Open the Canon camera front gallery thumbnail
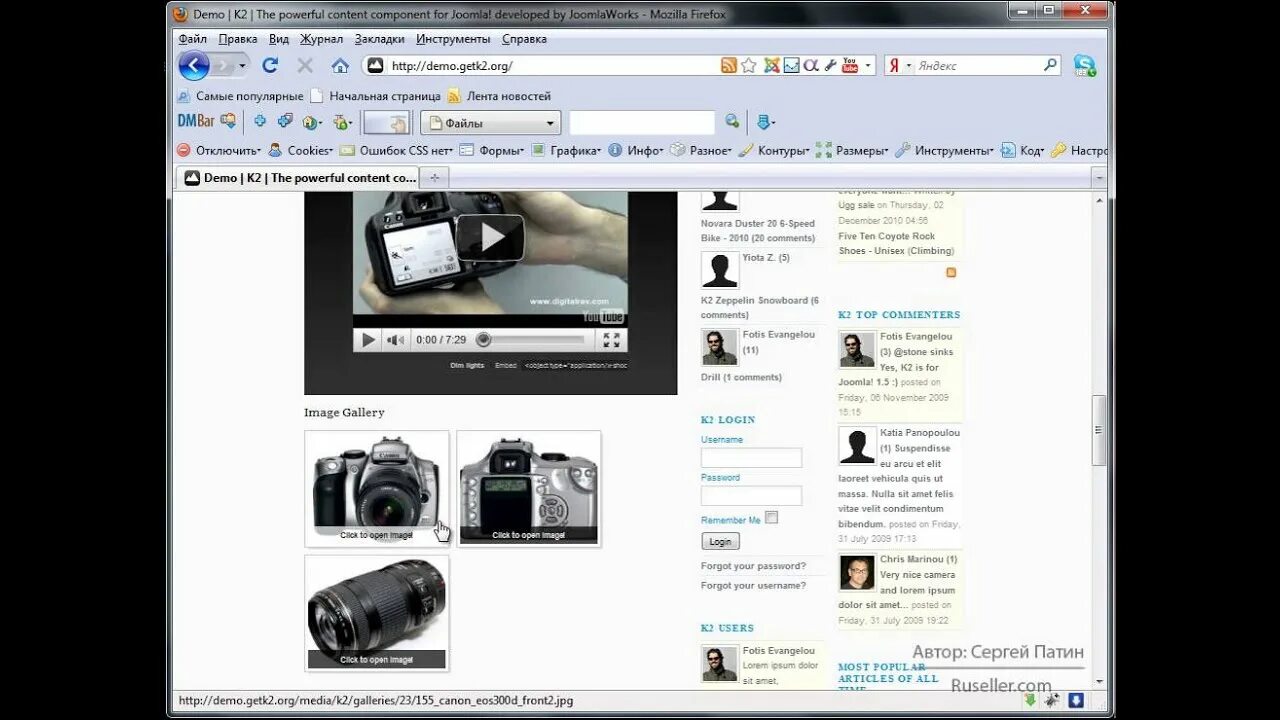The width and height of the screenshot is (1280, 720). 377,489
